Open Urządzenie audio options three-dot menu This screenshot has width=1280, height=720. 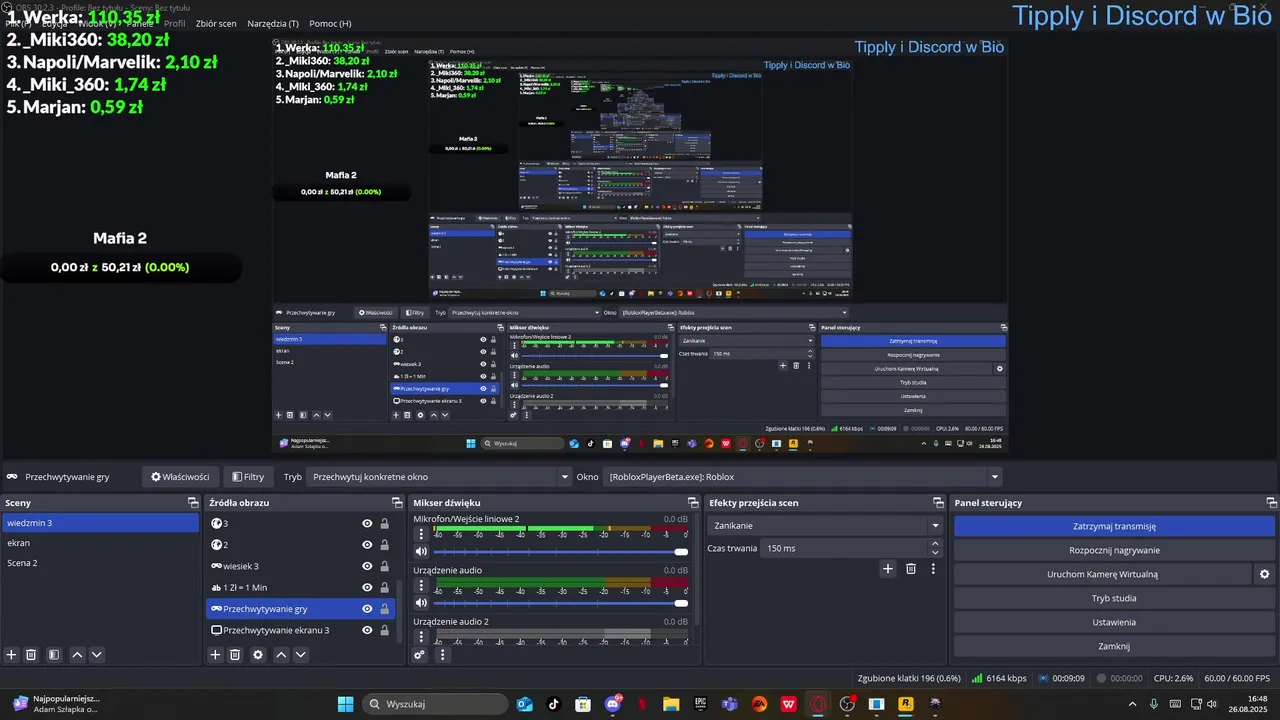[x=421, y=585]
